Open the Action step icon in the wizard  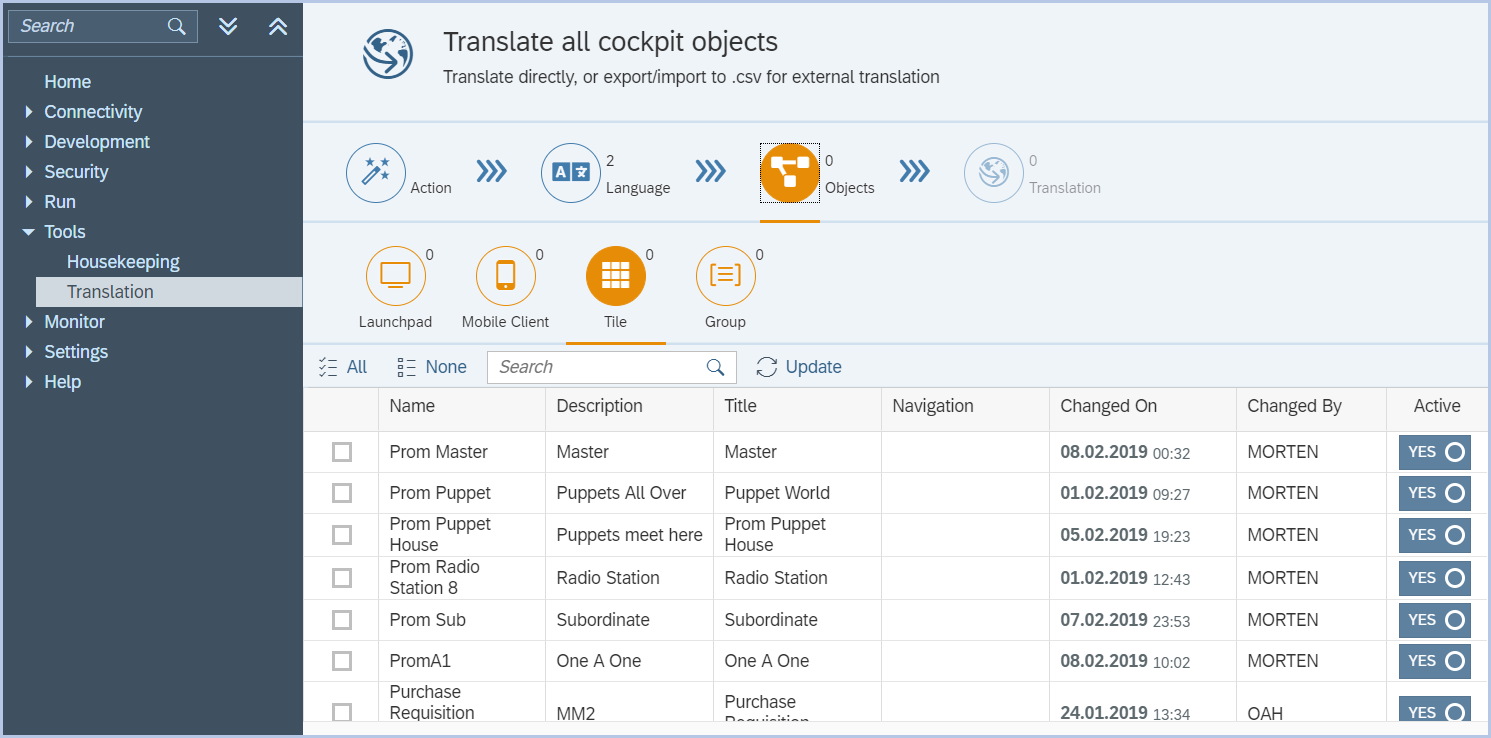376,172
